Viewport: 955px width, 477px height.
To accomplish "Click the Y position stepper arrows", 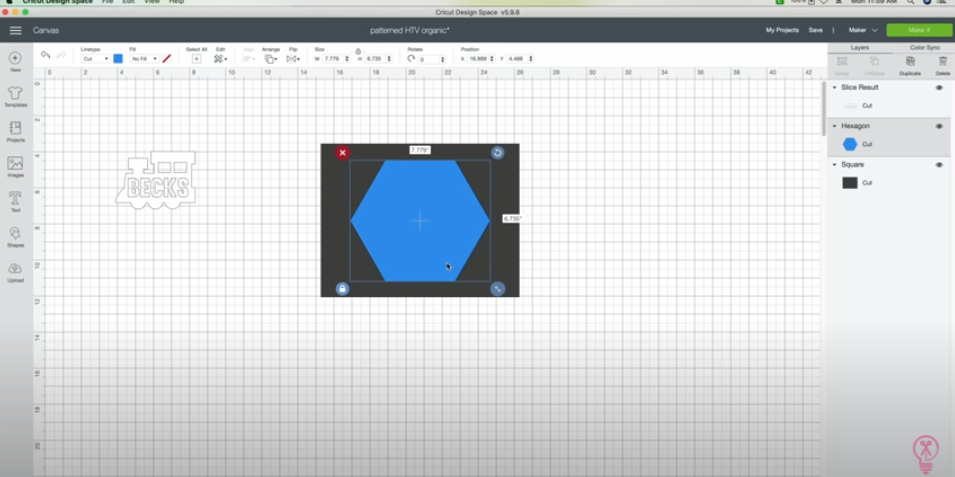I will click(530, 59).
